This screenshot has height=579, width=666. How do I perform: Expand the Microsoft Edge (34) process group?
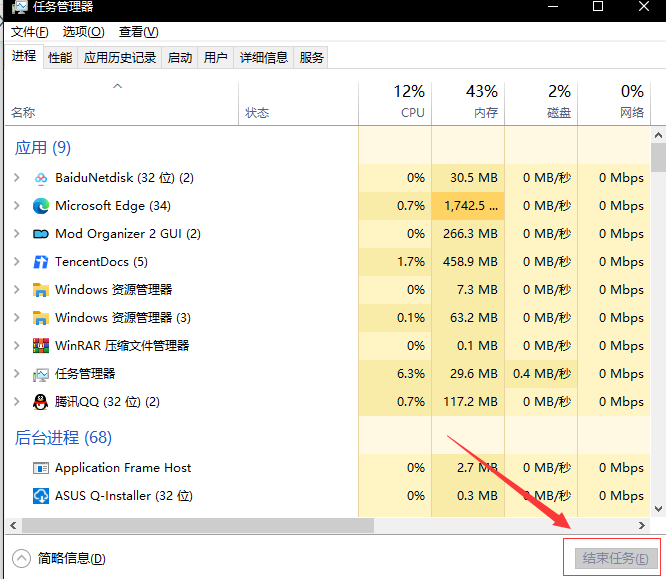pyautogui.click(x=16, y=206)
